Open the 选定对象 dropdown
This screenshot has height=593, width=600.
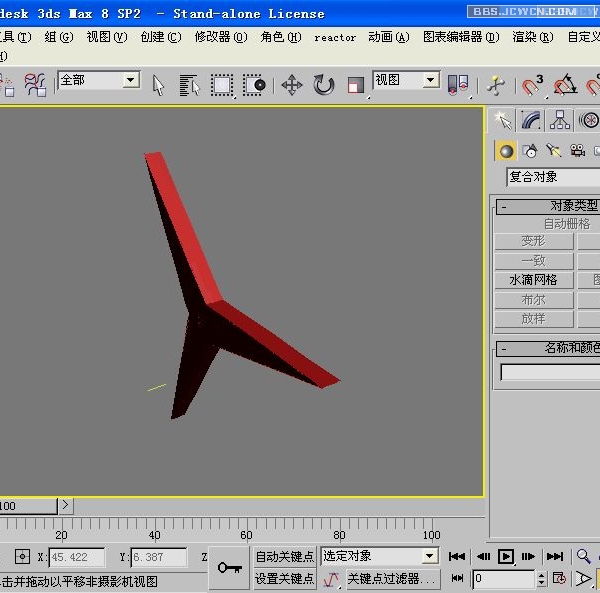[x=380, y=556]
